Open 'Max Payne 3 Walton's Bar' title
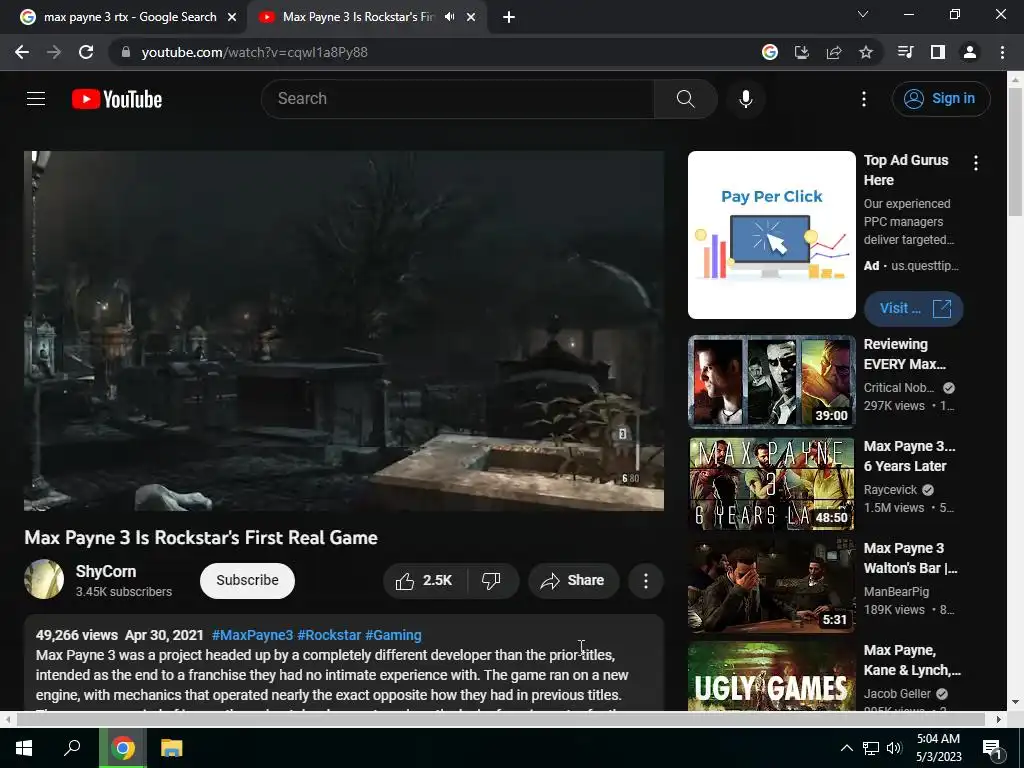Image resolution: width=1024 pixels, height=768 pixels. pos(910,558)
